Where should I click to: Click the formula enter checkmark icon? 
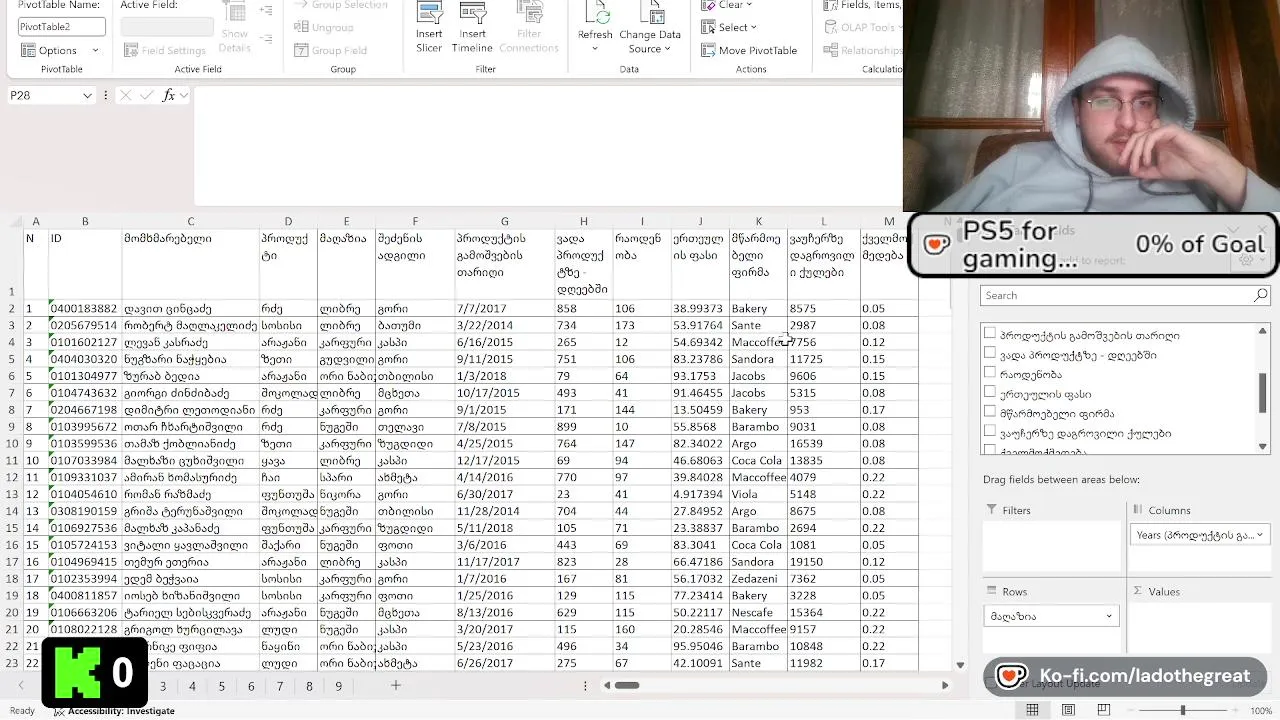[x=147, y=95]
